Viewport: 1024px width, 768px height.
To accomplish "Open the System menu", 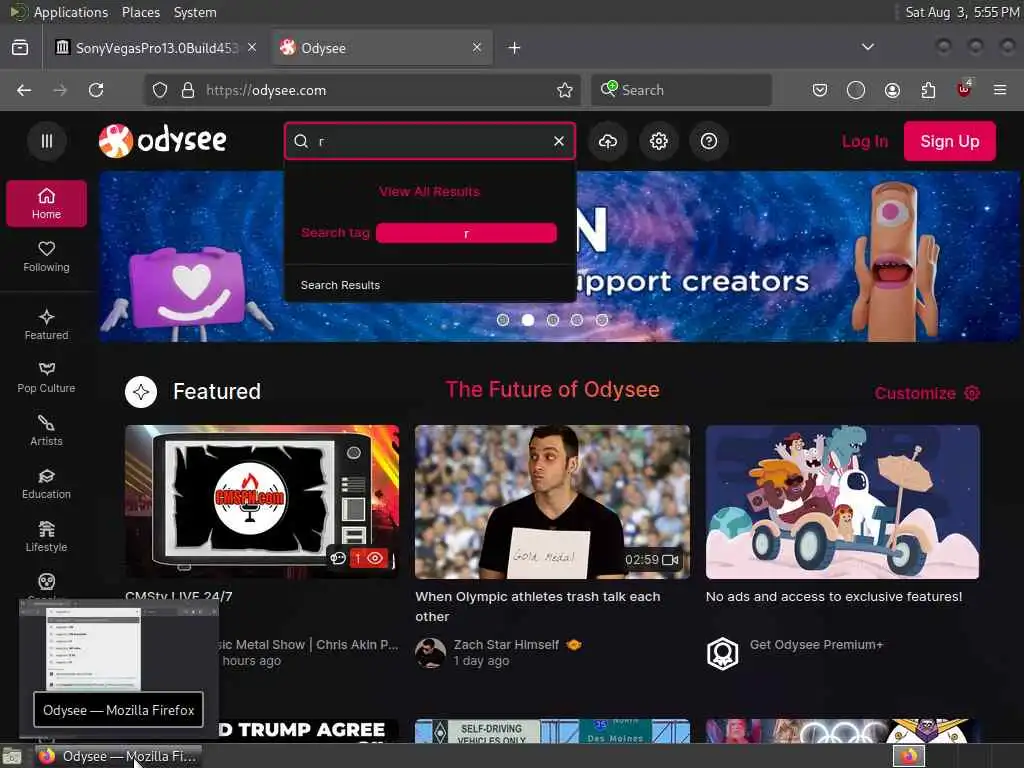I will tap(195, 12).
